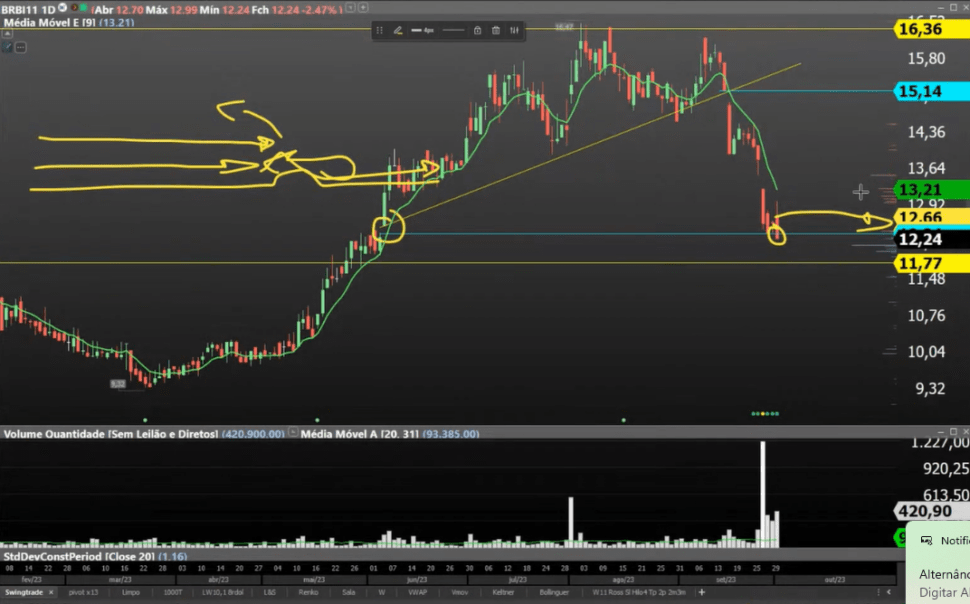Viewport: 970px width, 604px height.
Task: Close the Swingtrade tab
Action: point(51,592)
